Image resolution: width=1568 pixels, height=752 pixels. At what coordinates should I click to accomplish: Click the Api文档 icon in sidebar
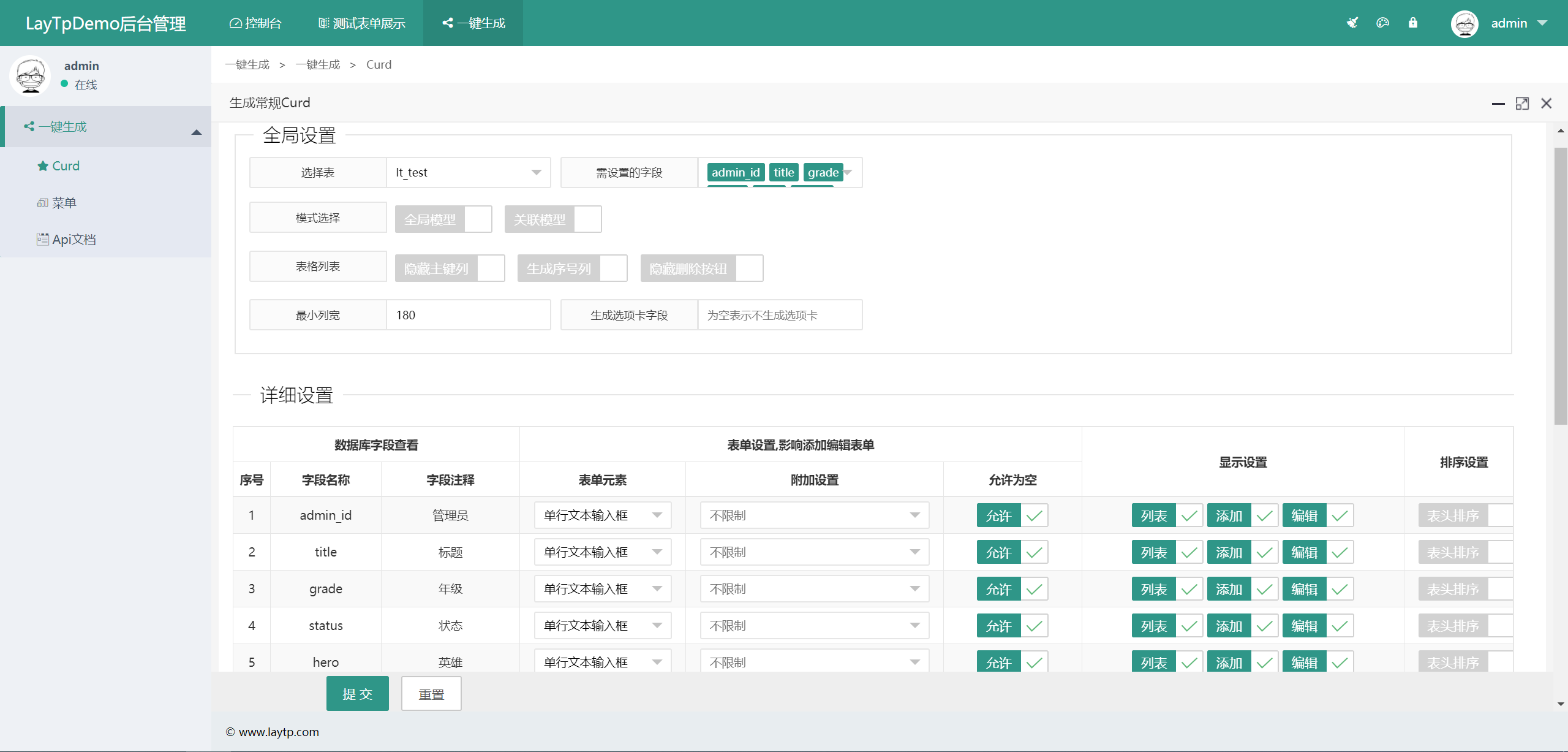(42, 239)
